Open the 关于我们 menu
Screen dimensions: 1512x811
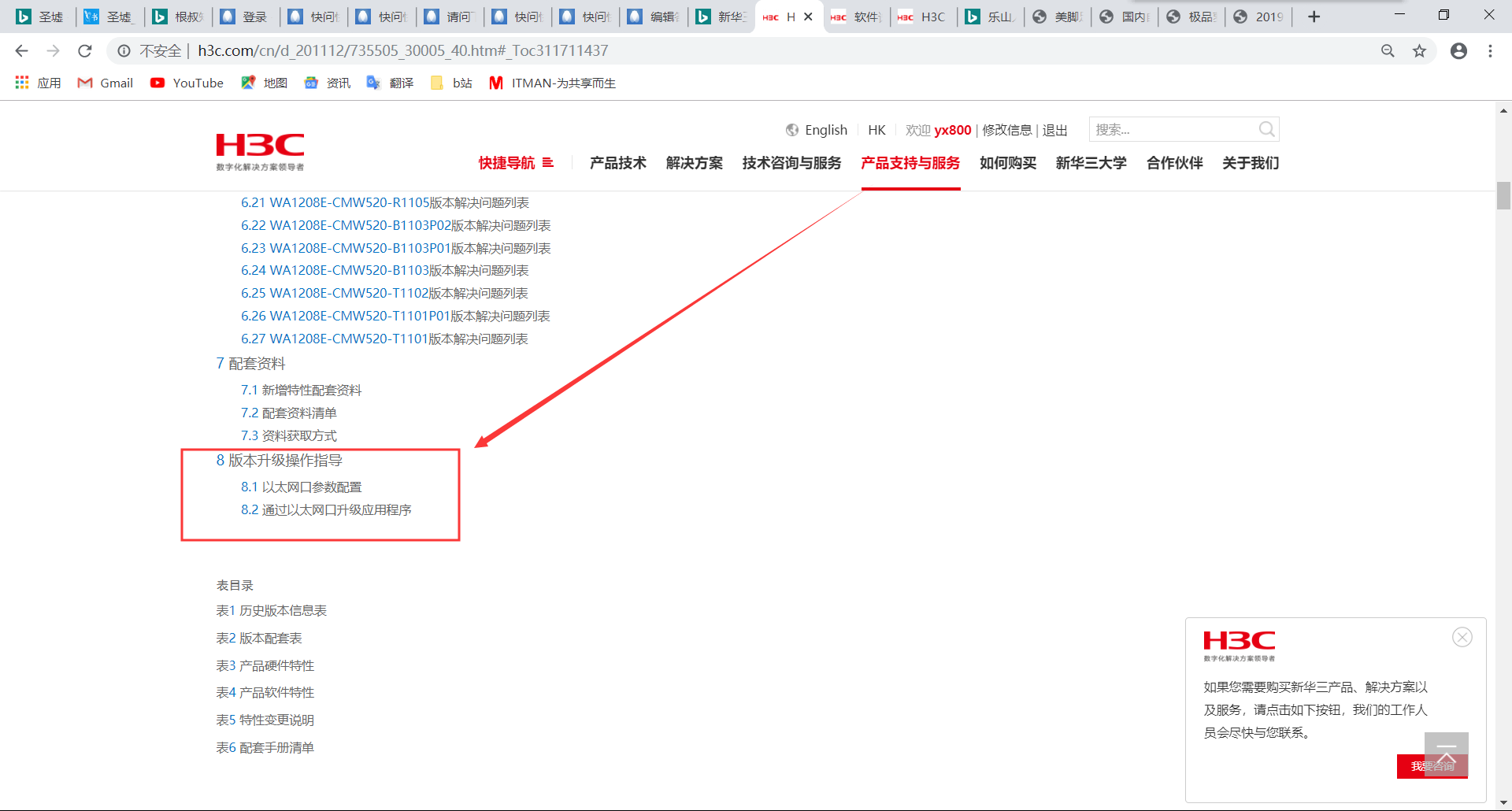click(1251, 163)
